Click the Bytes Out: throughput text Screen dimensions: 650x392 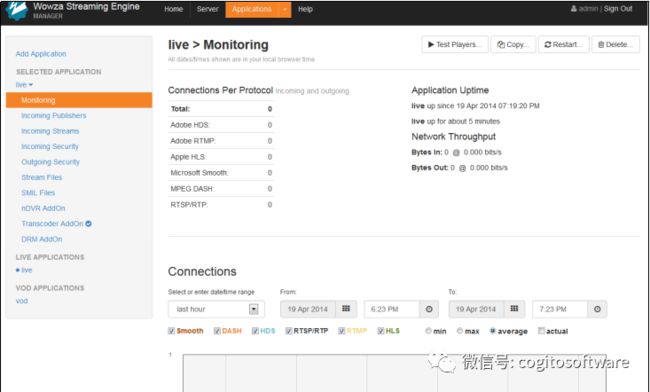click(x=459, y=168)
